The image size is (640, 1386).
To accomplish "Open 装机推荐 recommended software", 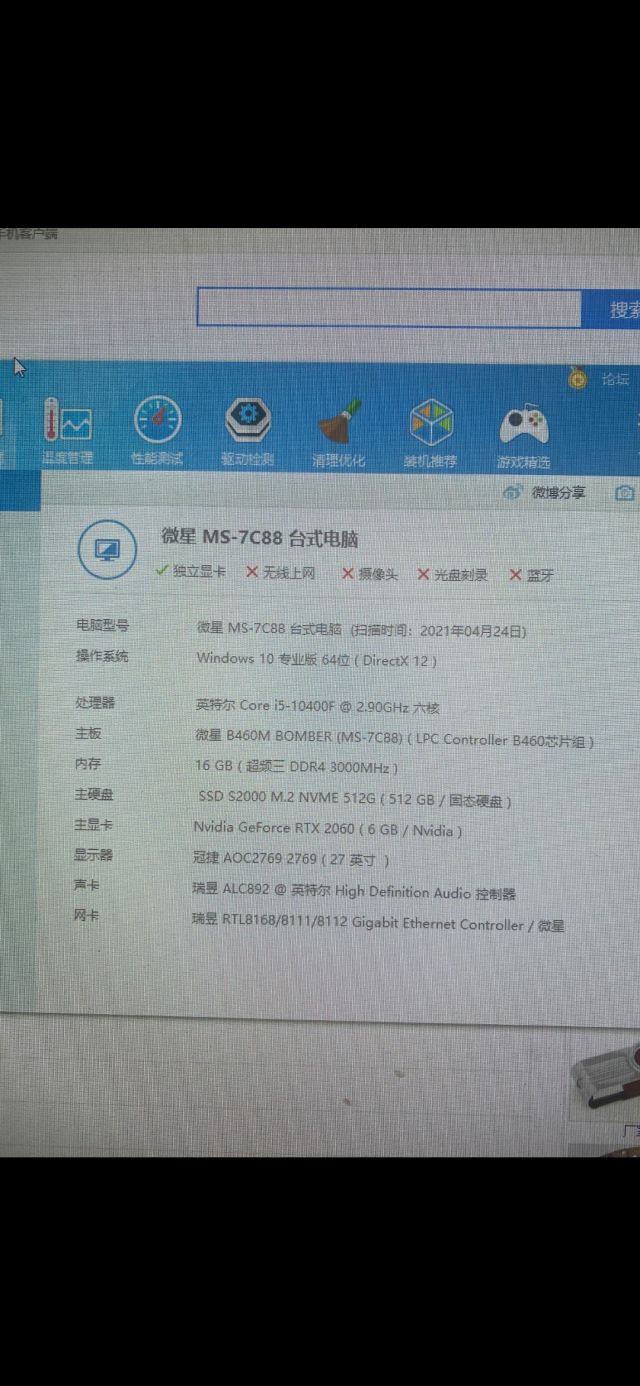I will pyautogui.click(x=431, y=434).
